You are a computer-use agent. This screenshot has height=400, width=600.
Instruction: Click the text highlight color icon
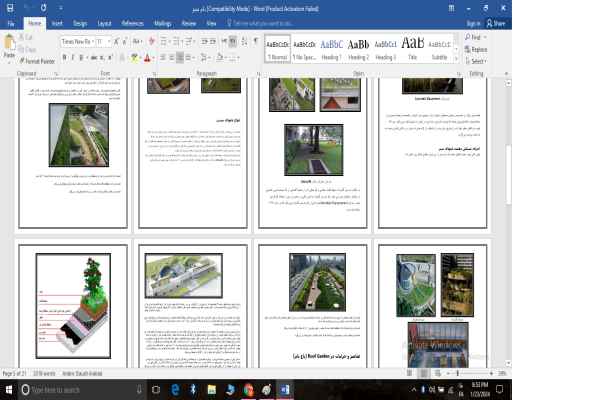click(x=133, y=57)
